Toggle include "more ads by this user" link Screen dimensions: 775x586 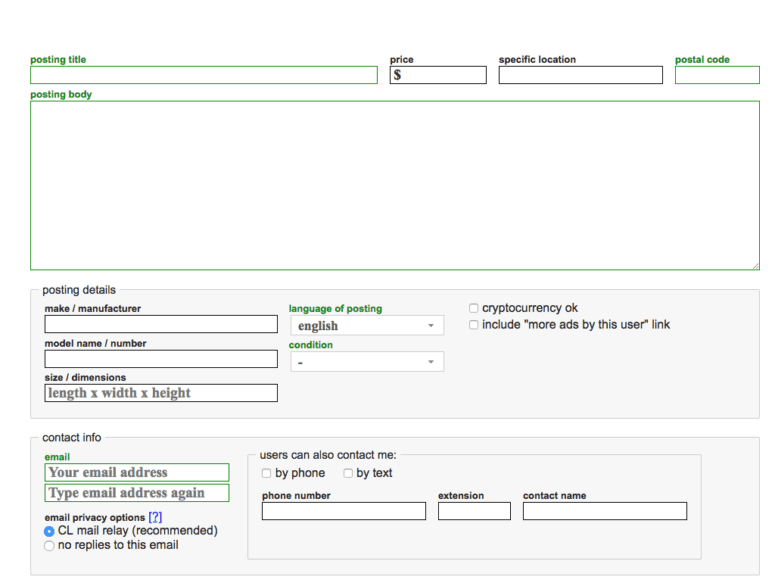tap(474, 325)
